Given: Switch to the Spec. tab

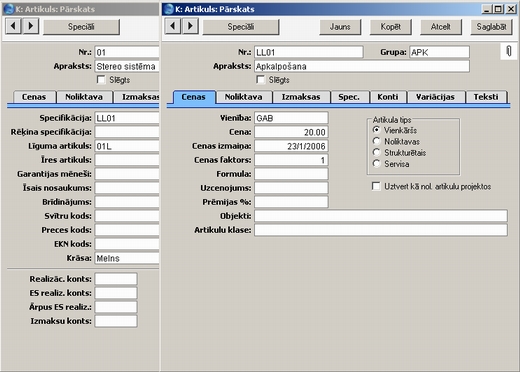Looking at the screenshot, I should coord(349,97).
